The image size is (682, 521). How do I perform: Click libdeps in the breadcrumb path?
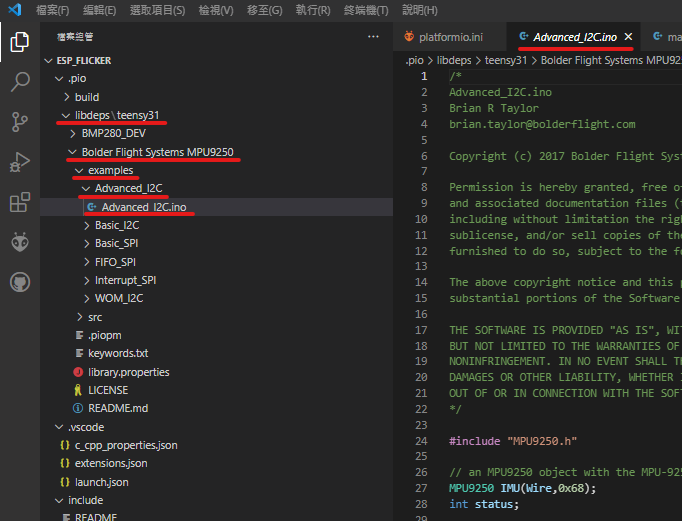click(x=454, y=60)
